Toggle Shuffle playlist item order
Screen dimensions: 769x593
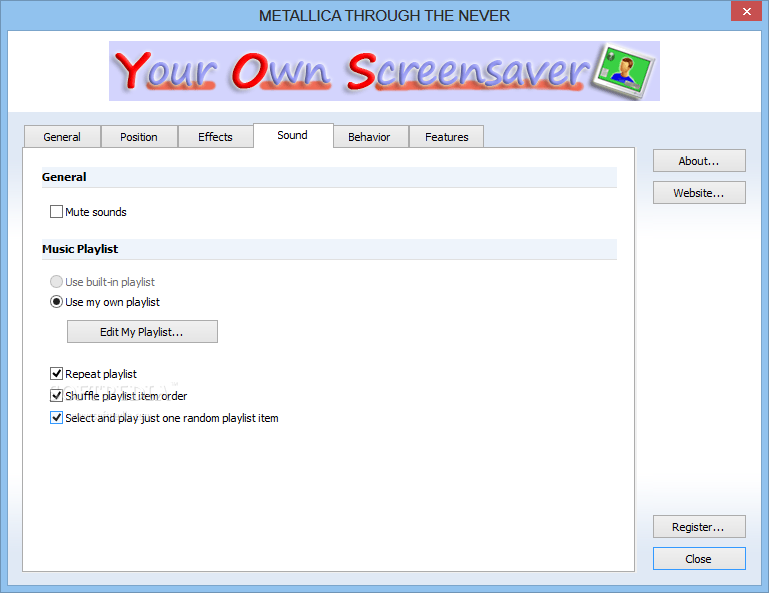(56, 396)
